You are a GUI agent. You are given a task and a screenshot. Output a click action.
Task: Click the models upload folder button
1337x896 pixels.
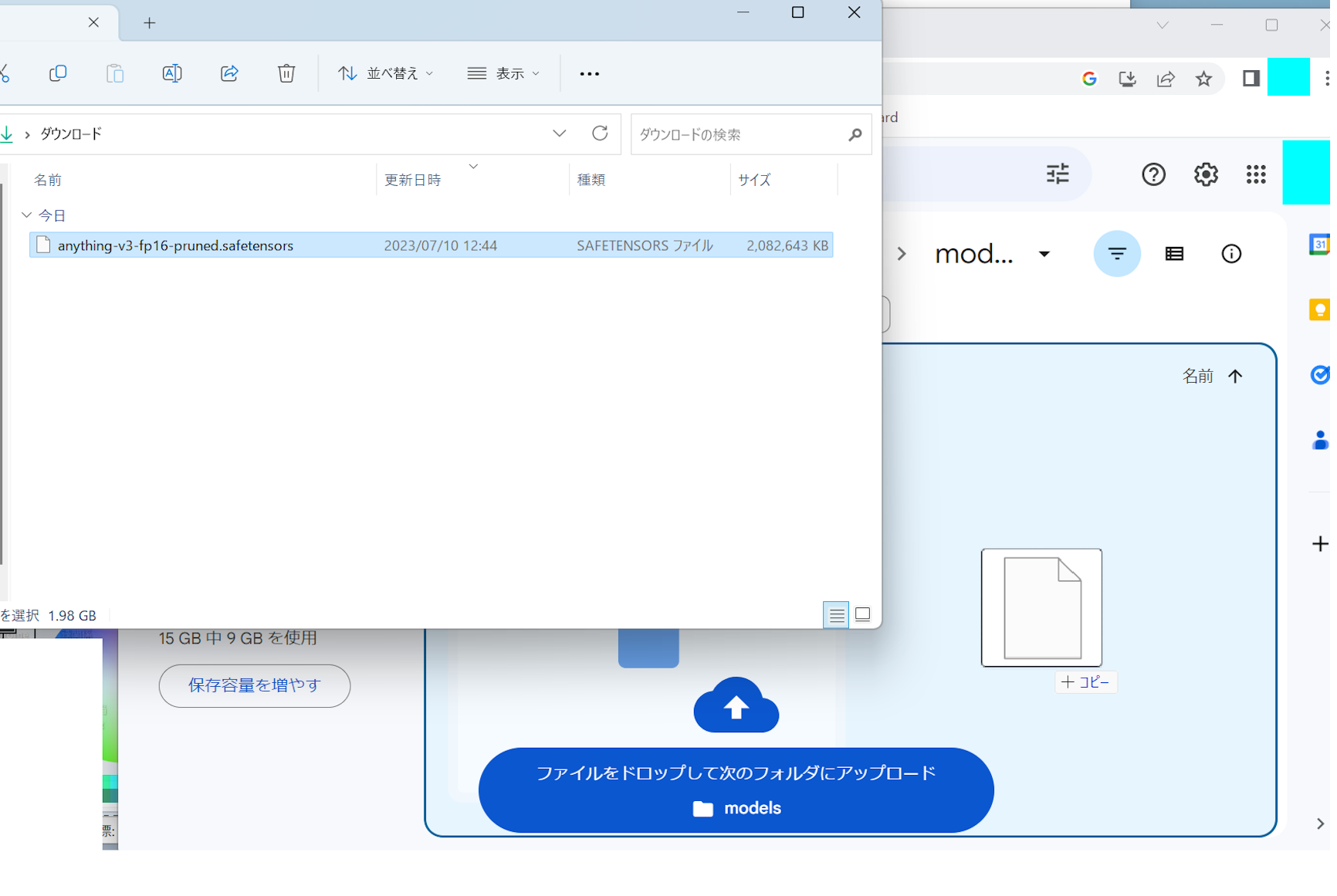[736, 807]
